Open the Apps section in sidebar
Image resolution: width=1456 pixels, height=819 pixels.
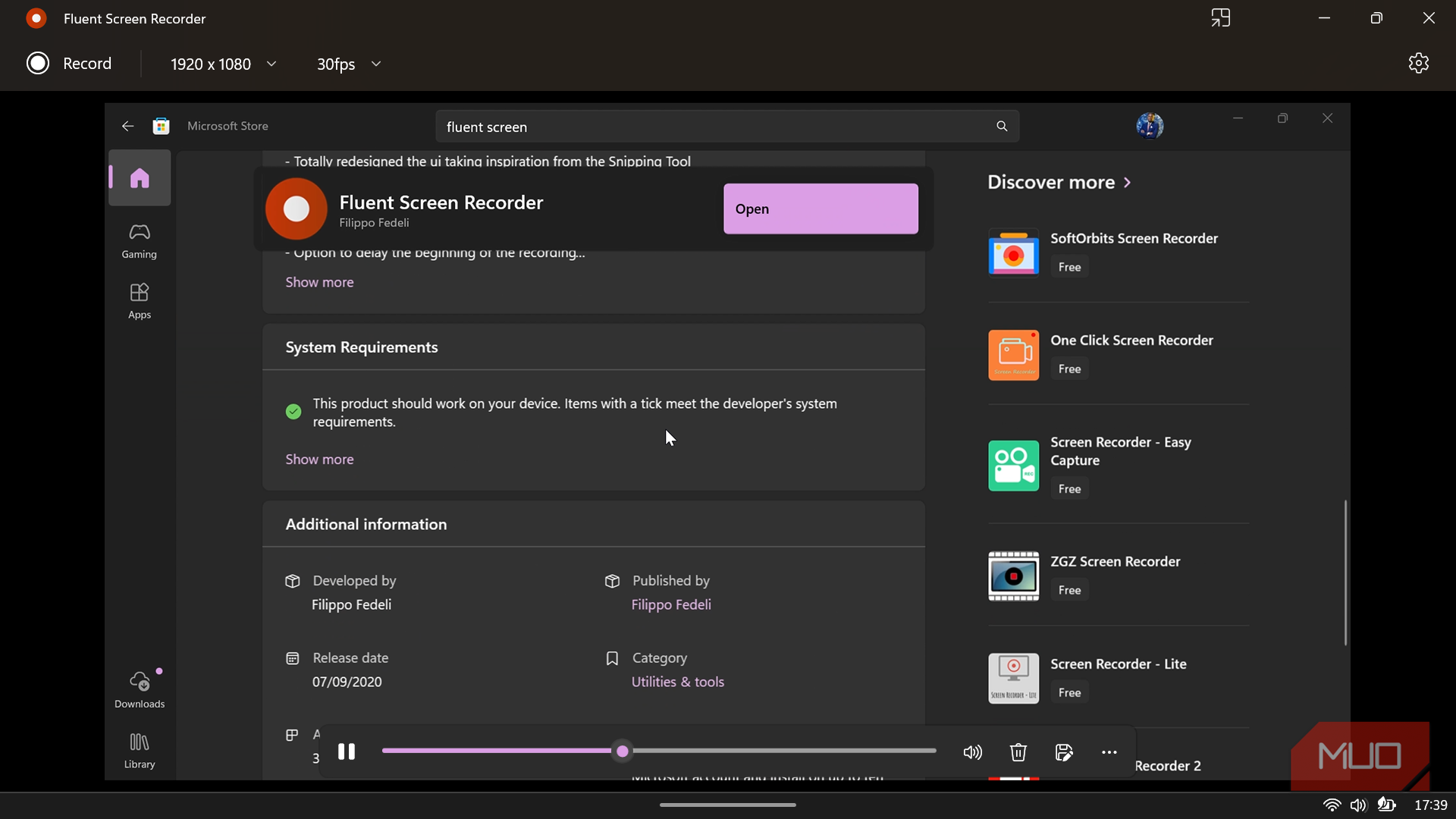[140, 301]
